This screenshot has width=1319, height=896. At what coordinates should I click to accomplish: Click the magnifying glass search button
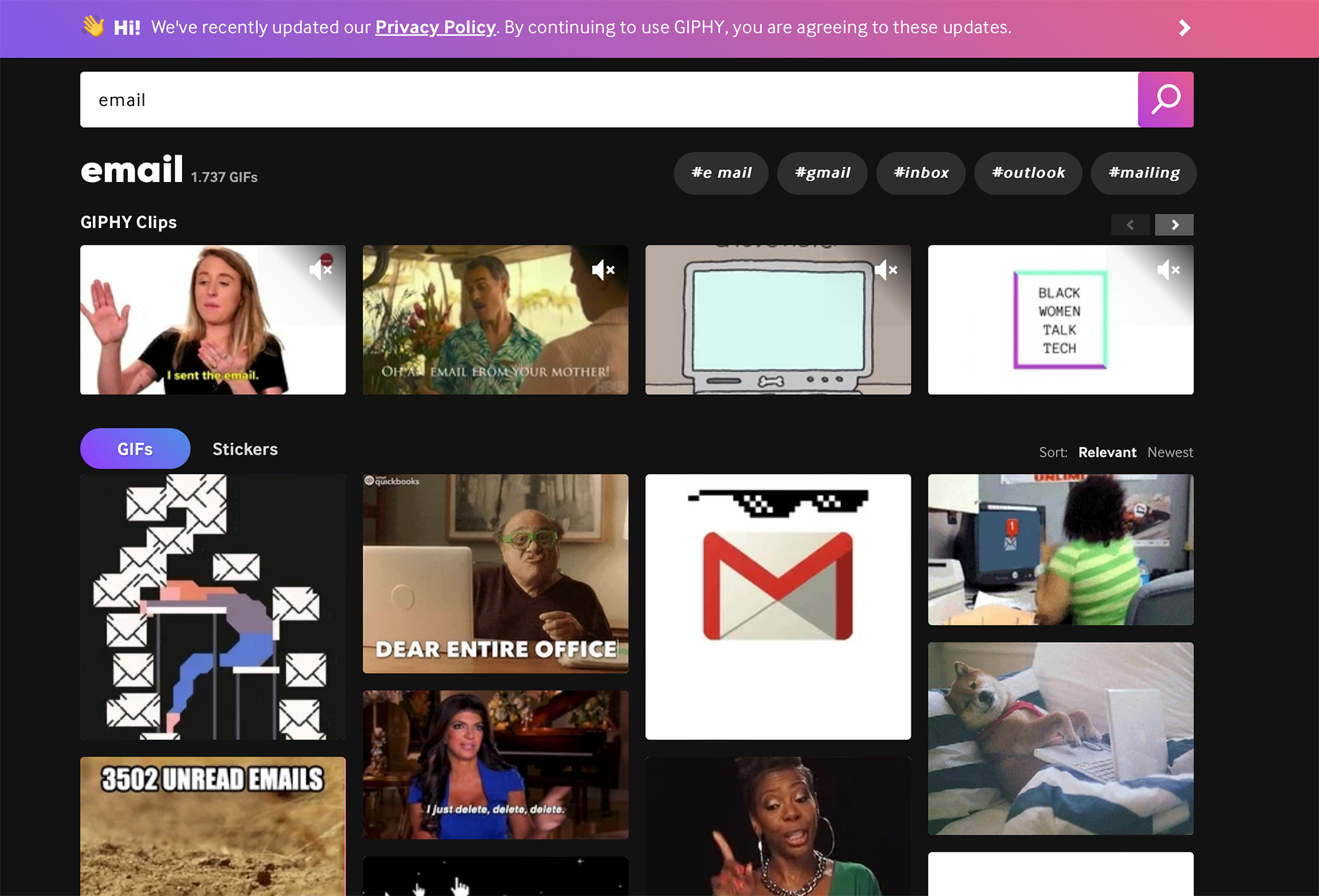(x=1165, y=100)
